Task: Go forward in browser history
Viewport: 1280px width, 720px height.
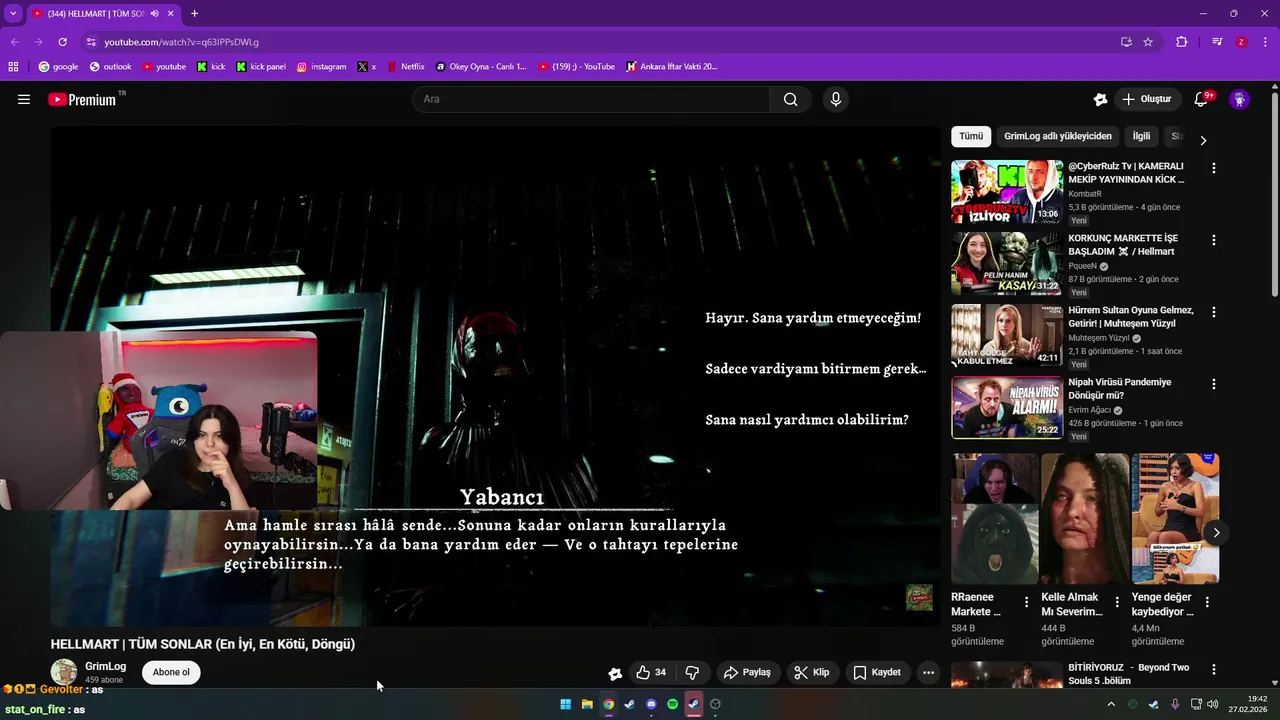Action: point(38,42)
